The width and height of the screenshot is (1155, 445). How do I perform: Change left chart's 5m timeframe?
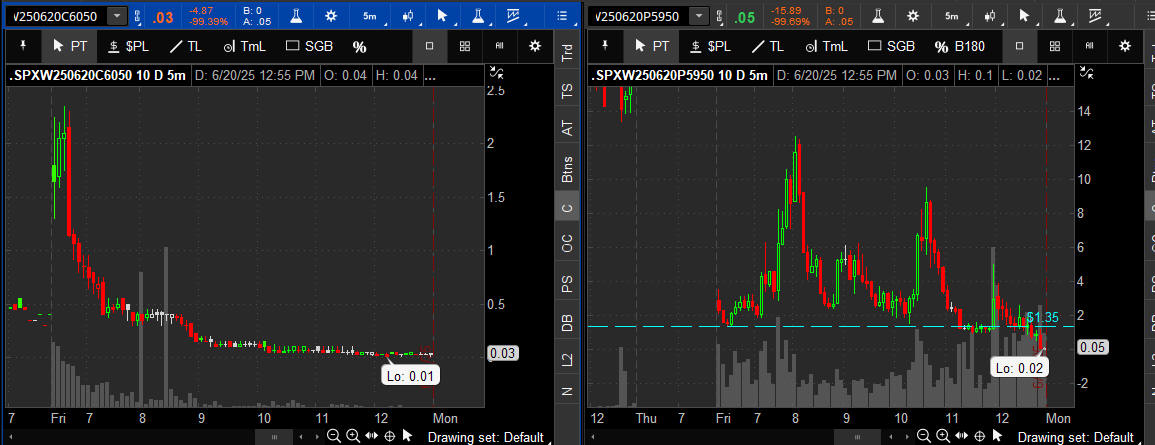pos(370,16)
